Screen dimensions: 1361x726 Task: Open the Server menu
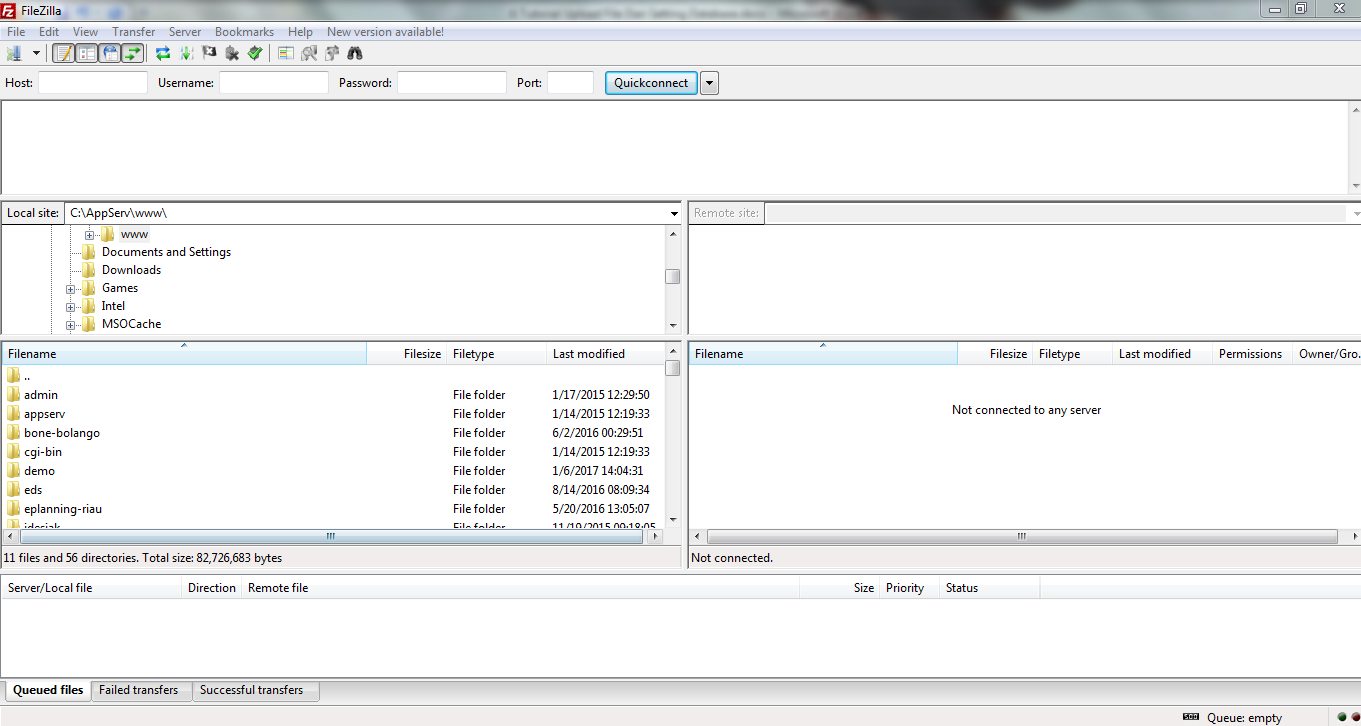click(185, 32)
